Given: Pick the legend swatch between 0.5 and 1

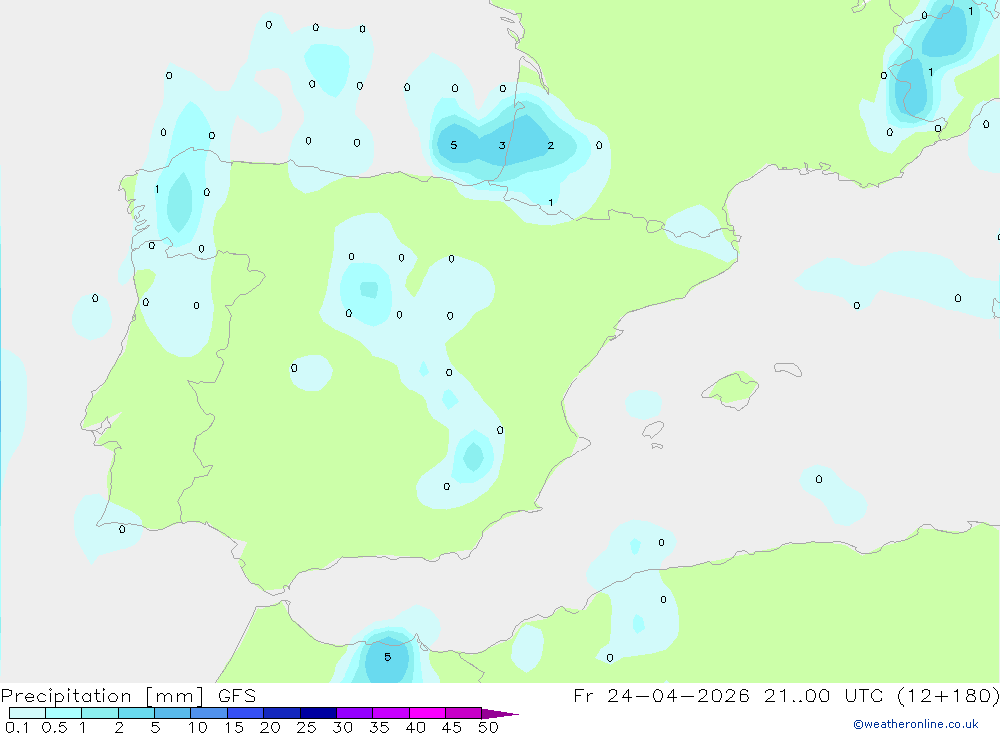Looking at the screenshot, I should tap(64, 713).
